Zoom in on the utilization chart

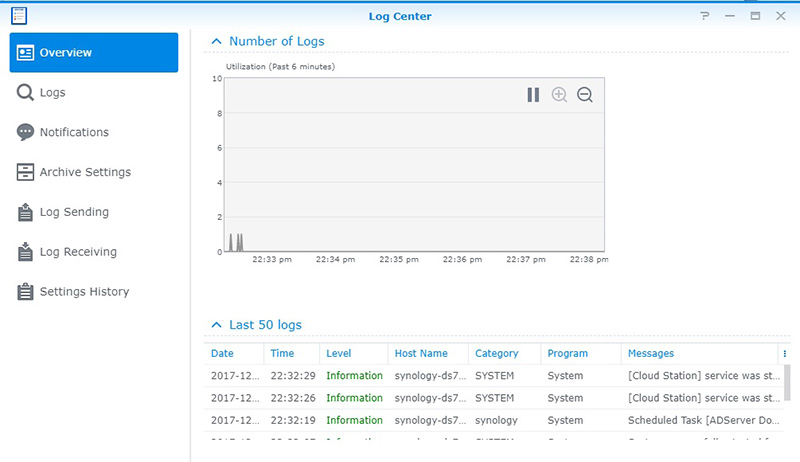pos(559,95)
